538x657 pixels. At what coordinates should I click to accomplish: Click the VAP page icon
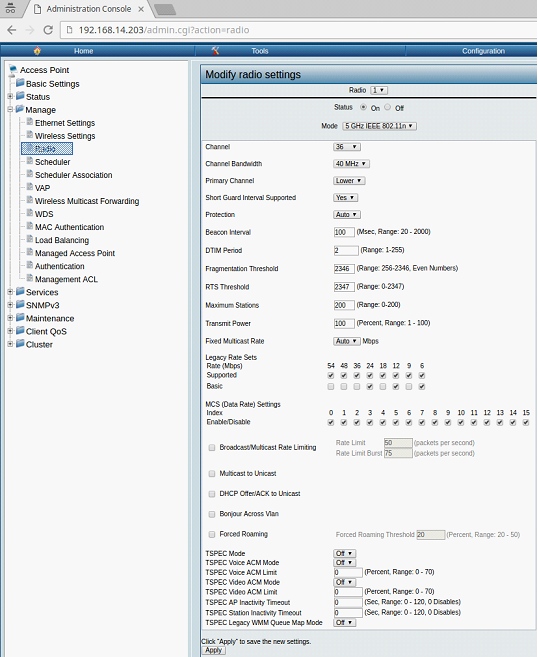[30, 187]
